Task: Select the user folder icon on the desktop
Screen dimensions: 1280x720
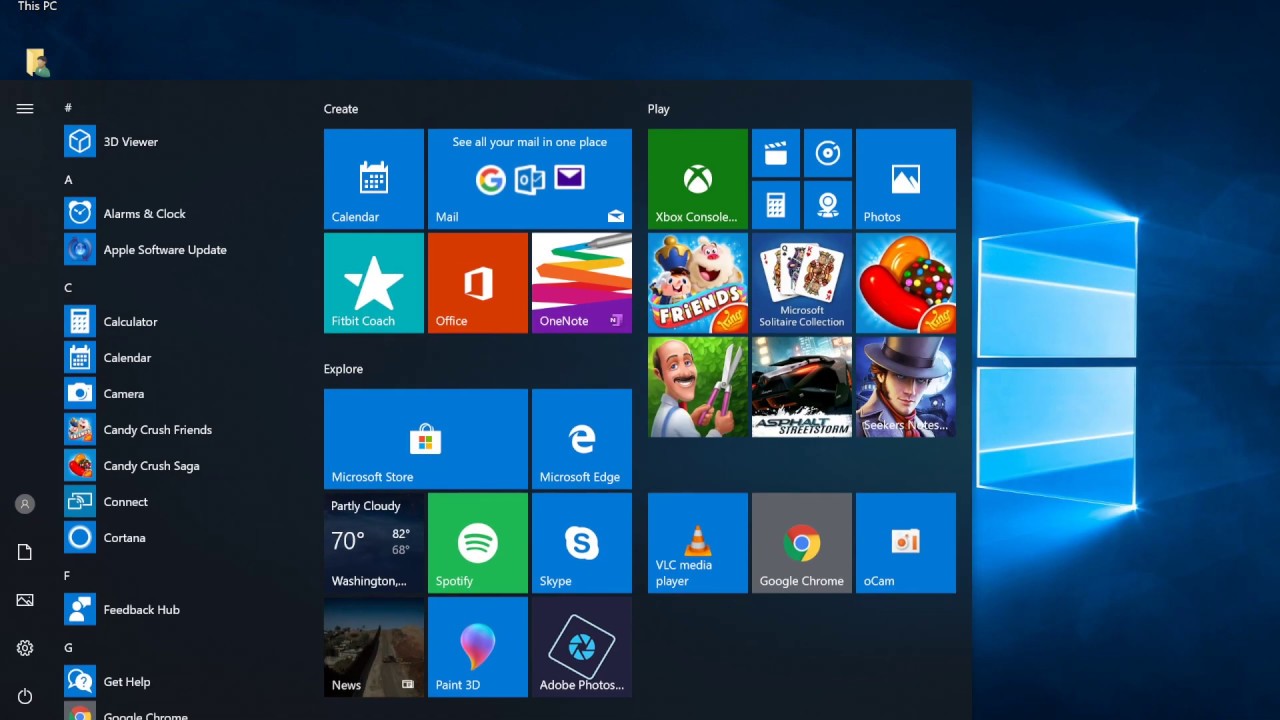Action: (x=37, y=62)
